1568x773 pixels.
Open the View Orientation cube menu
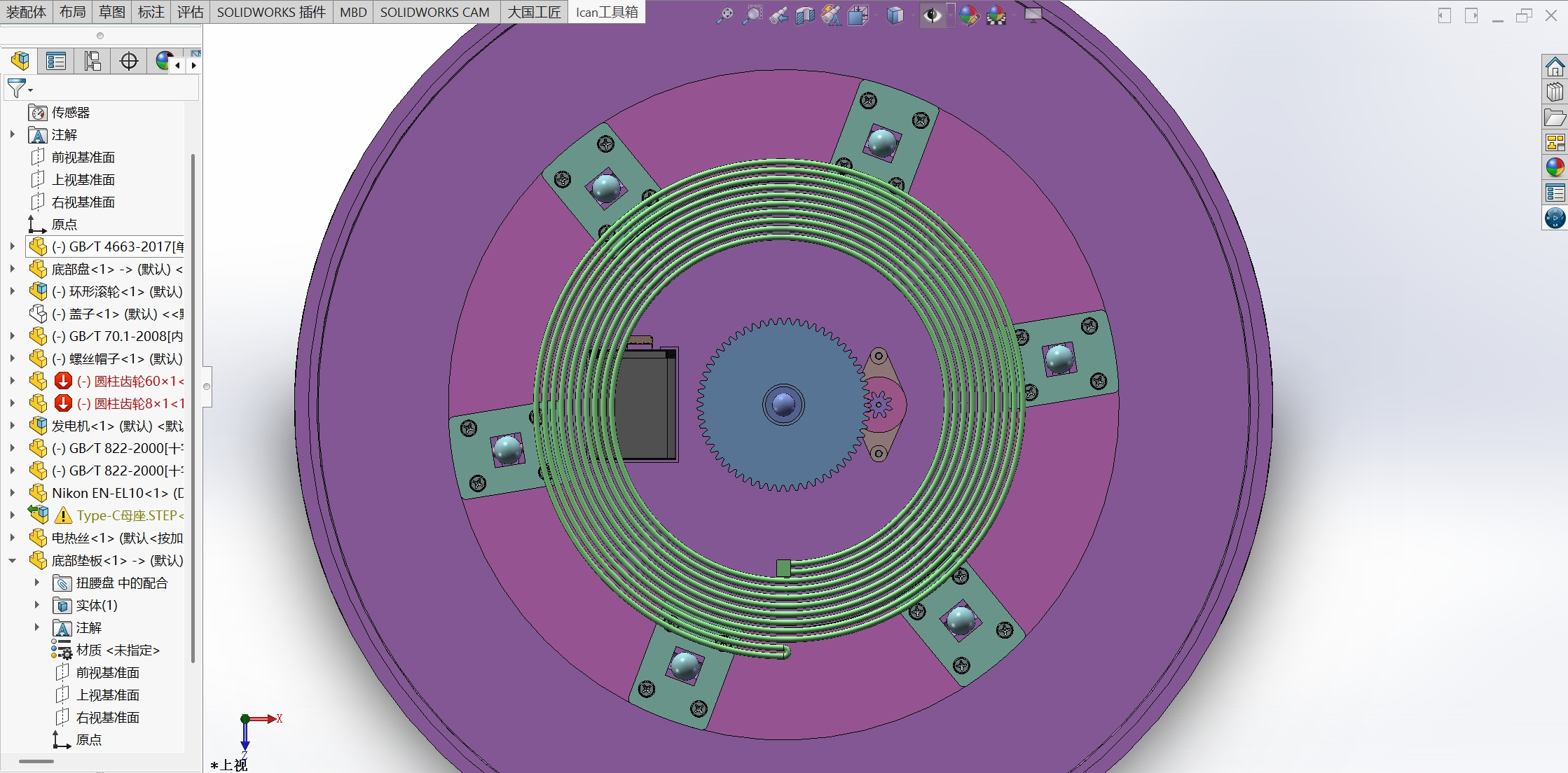[858, 15]
